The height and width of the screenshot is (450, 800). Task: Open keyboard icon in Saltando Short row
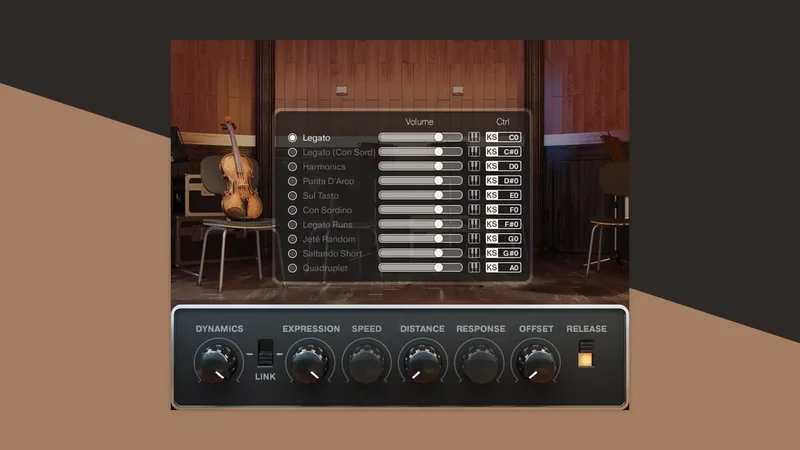(474, 253)
